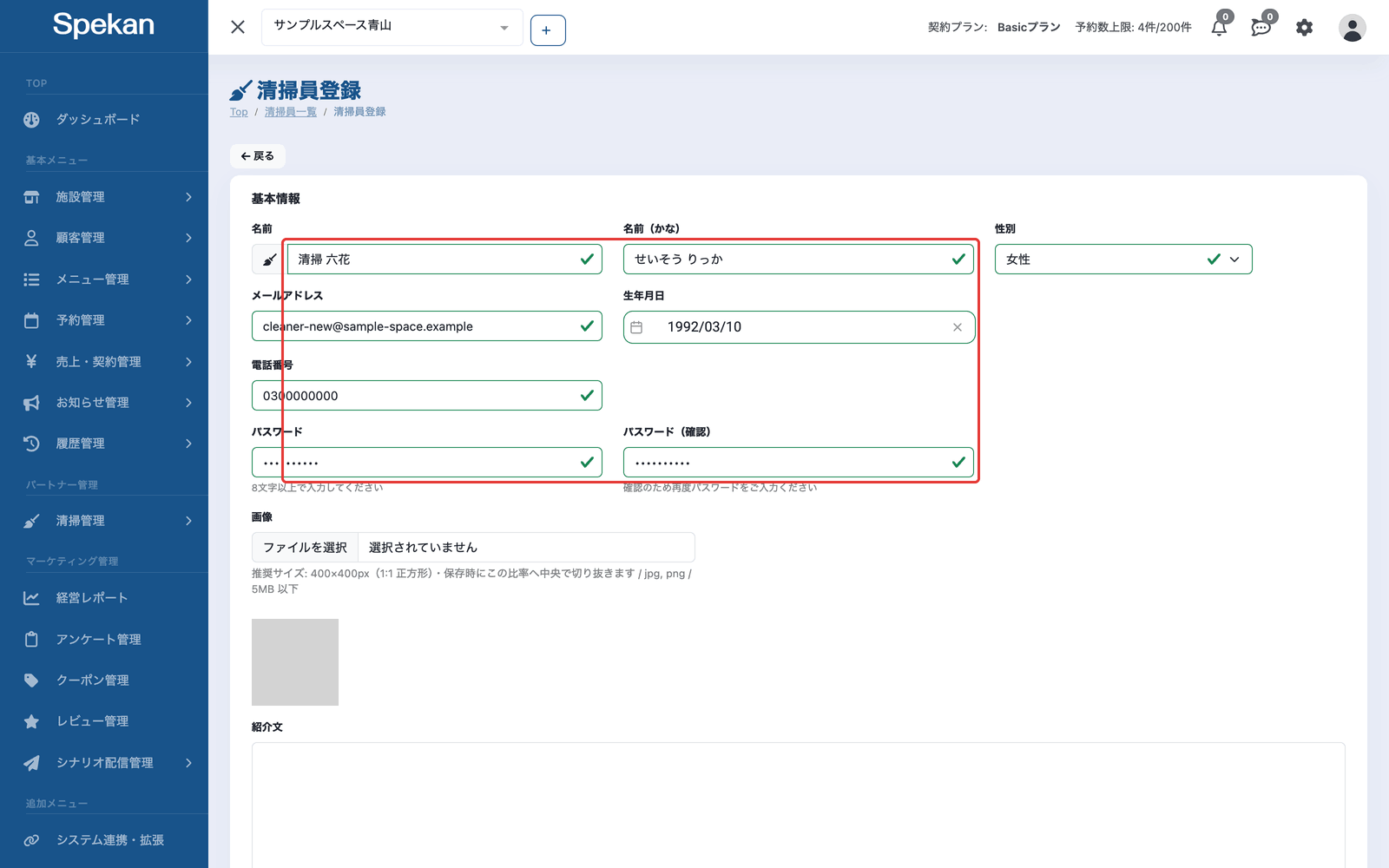The height and width of the screenshot is (868, 1389).
Task: Open the 性別 gender dropdown
Action: (1123, 260)
